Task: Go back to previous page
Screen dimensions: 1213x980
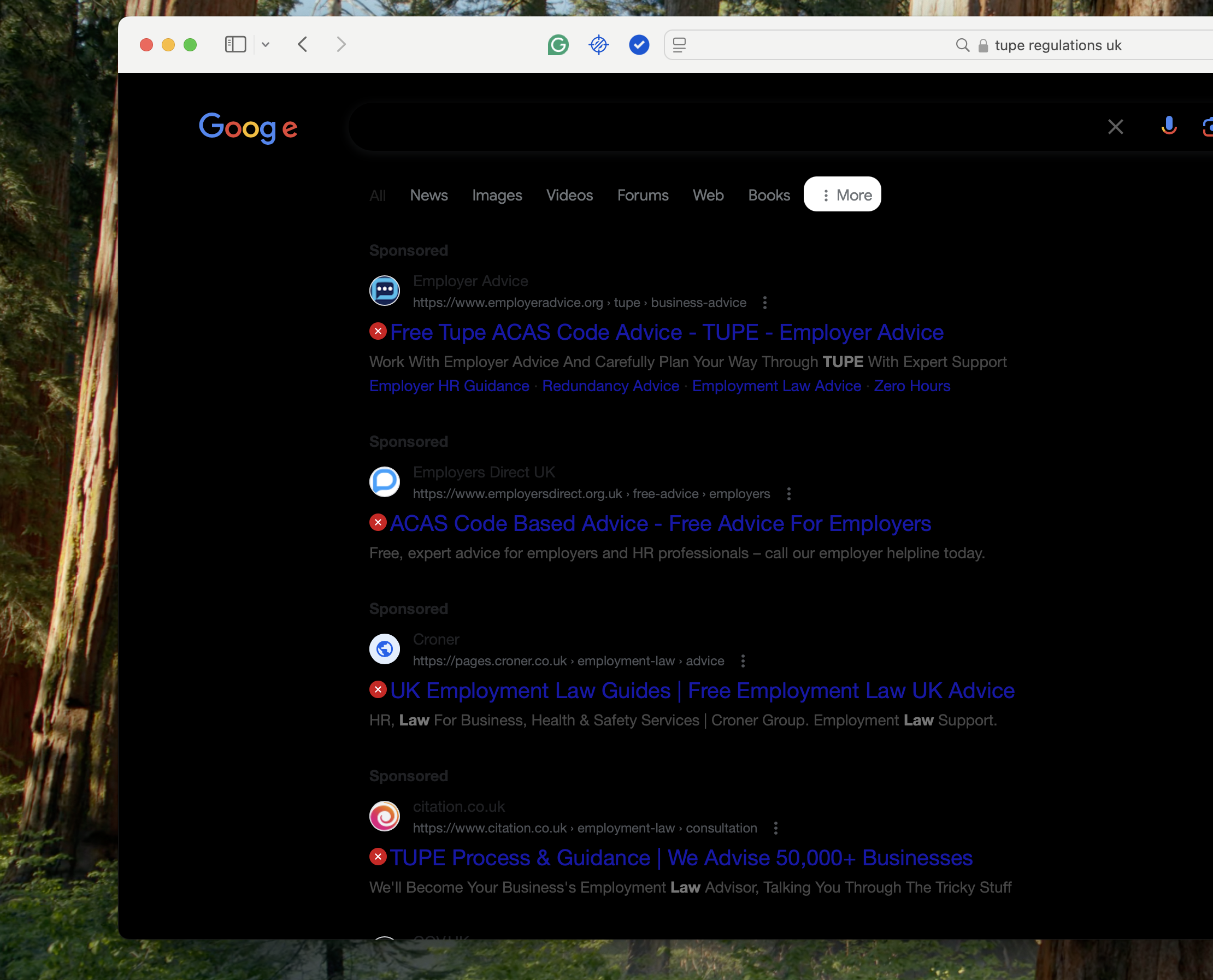Action: [x=303, y=45]
